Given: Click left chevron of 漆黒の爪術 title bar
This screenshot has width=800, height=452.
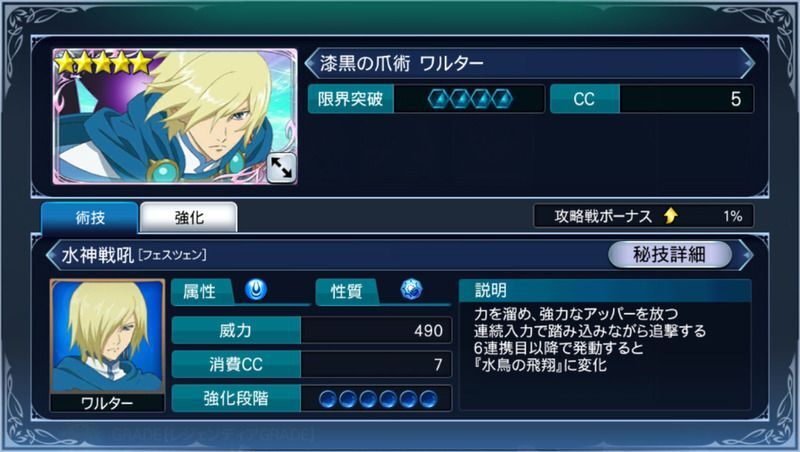Looking at the screenshot, I should [311, 63].
